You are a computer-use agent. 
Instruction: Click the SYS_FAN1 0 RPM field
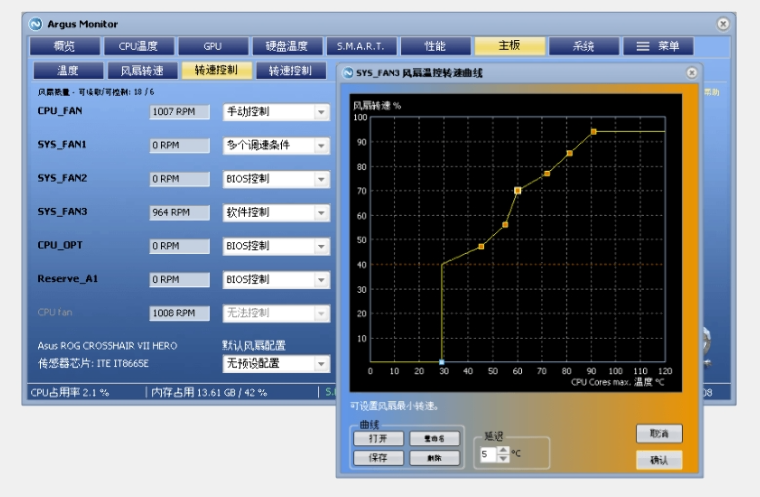pos(179,145)
